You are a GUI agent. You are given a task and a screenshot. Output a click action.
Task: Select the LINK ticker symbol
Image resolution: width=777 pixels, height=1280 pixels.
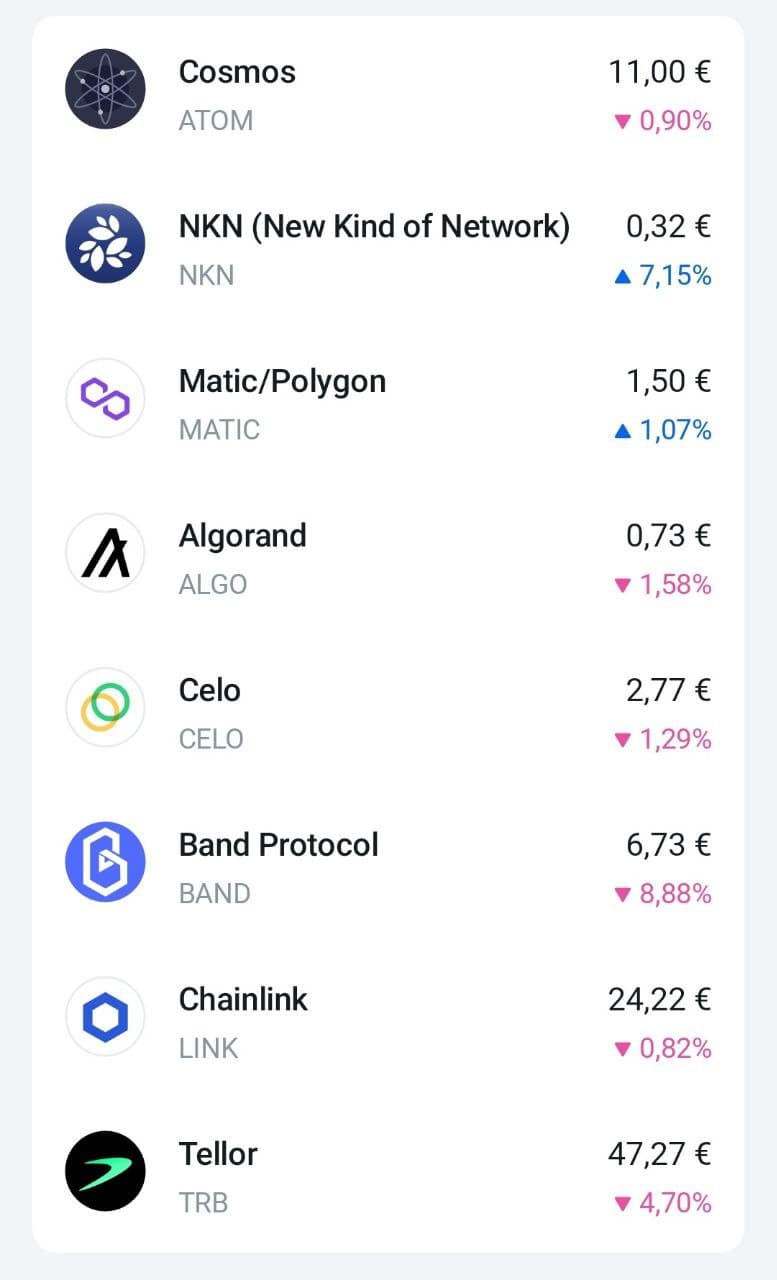coord(208,1048)
